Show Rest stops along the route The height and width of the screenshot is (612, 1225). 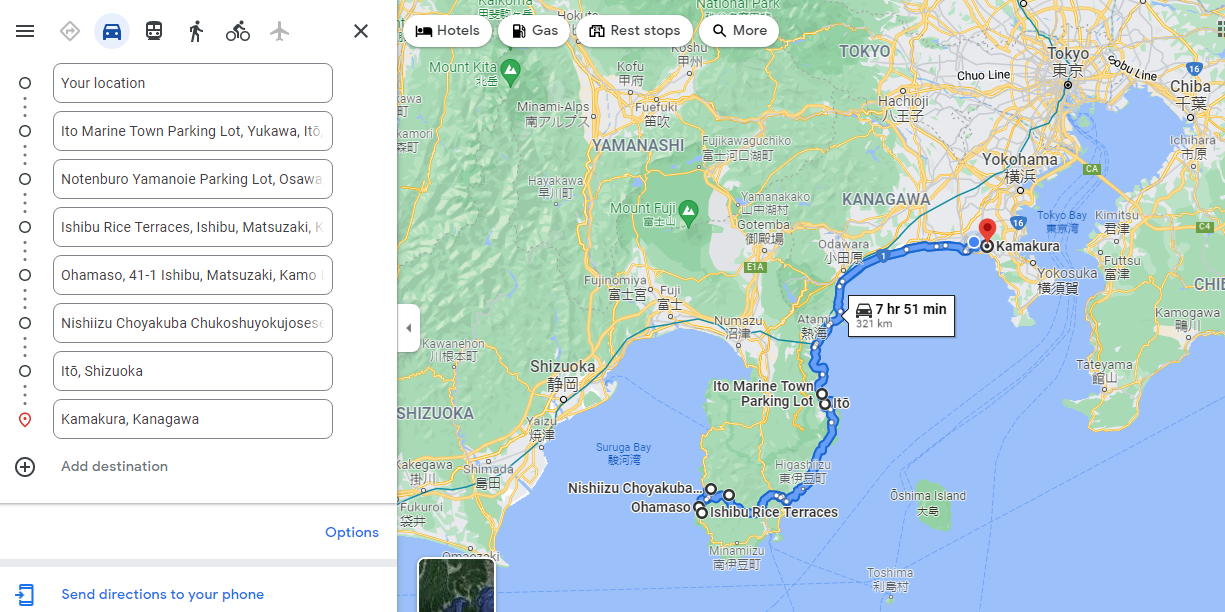tap(634, 31)
